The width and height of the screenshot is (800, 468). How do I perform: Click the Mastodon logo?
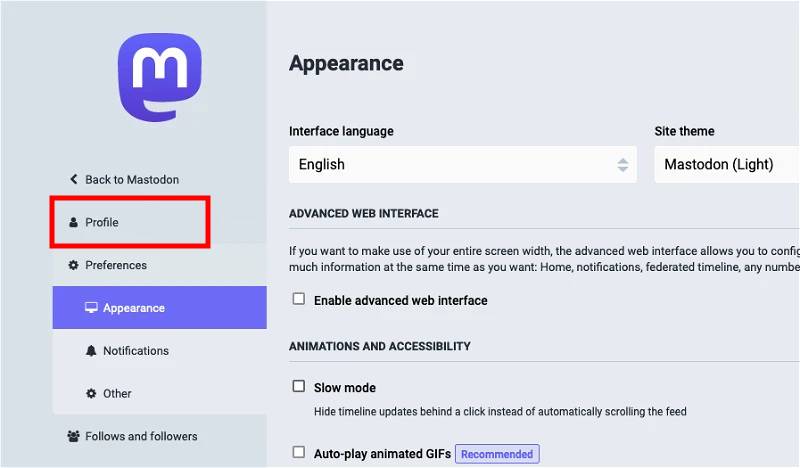coord(160,77)
